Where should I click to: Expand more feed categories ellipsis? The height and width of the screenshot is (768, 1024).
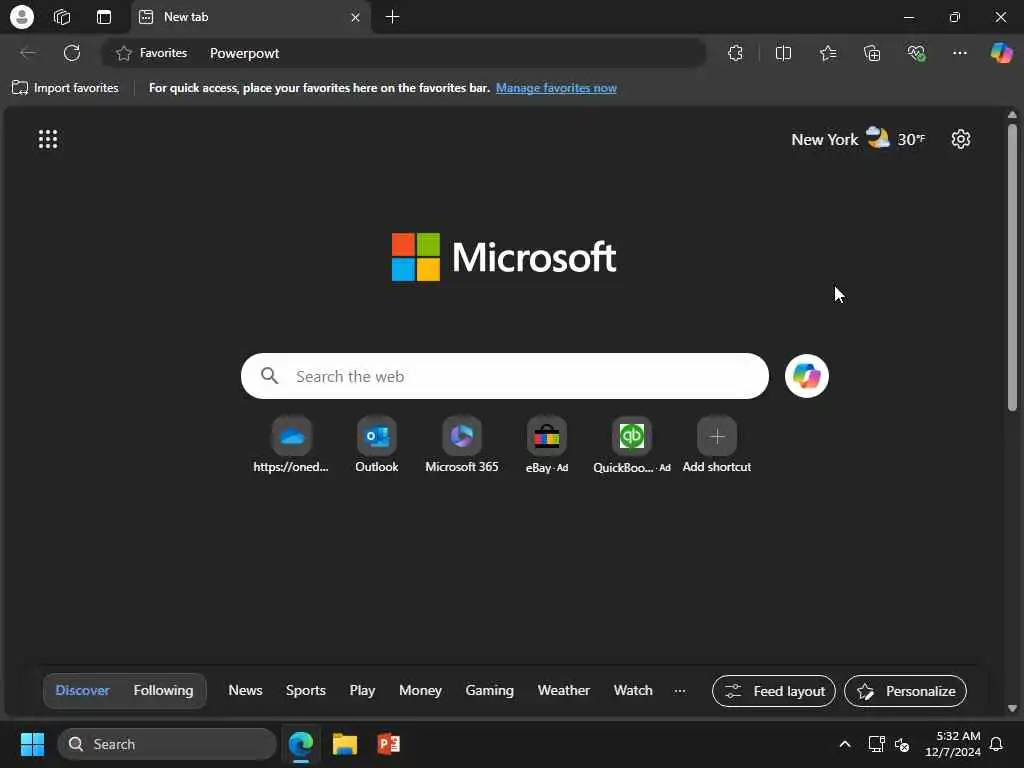(680, 691)
